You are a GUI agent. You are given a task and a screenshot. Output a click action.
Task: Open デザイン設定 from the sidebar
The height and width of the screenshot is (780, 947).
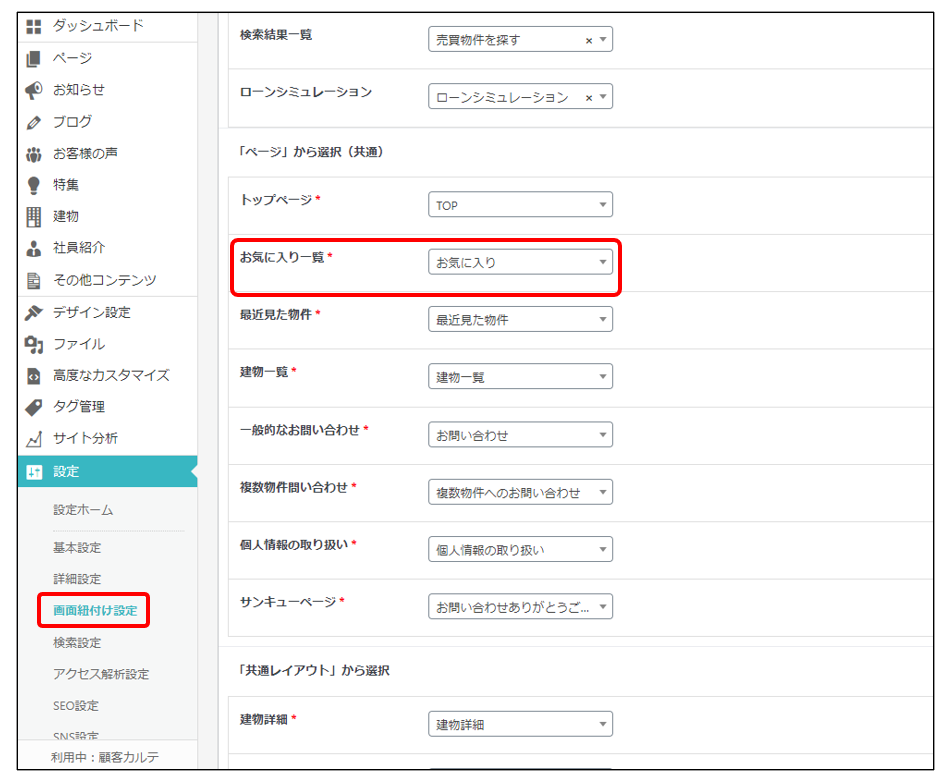[x=91, y=312]
